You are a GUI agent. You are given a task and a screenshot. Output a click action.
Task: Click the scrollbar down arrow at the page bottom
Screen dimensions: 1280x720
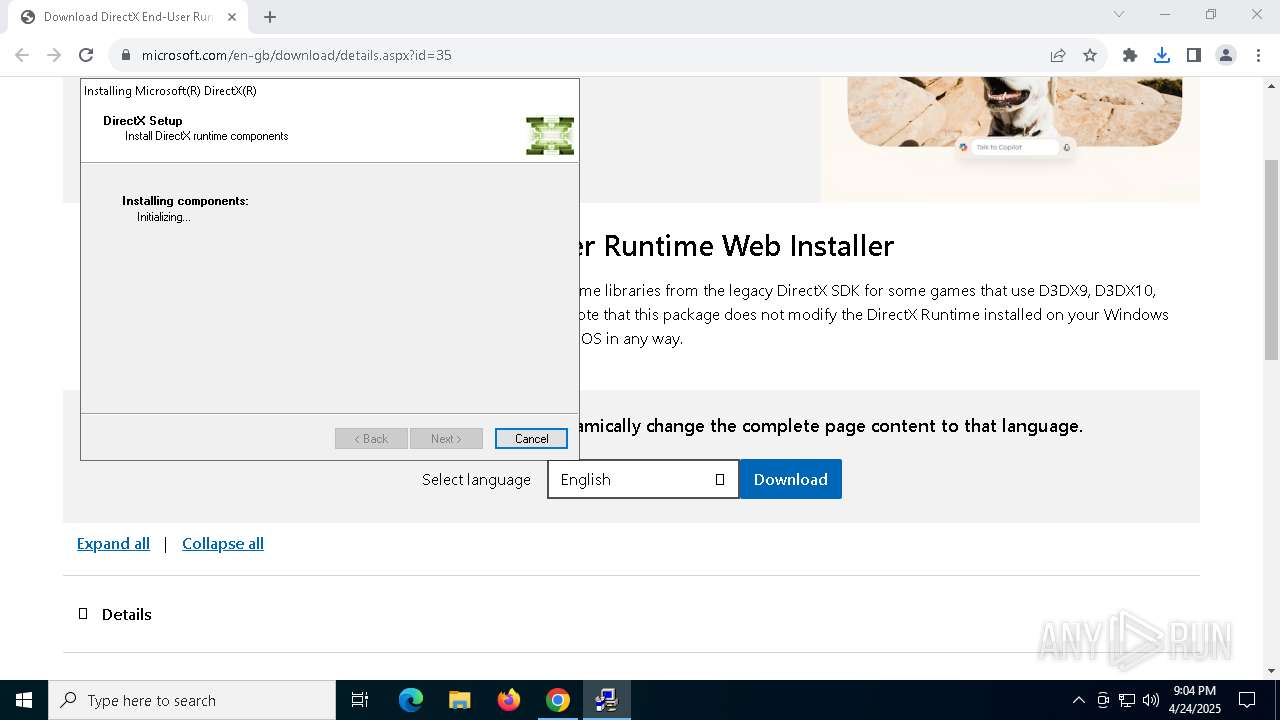coord(1271,670)
